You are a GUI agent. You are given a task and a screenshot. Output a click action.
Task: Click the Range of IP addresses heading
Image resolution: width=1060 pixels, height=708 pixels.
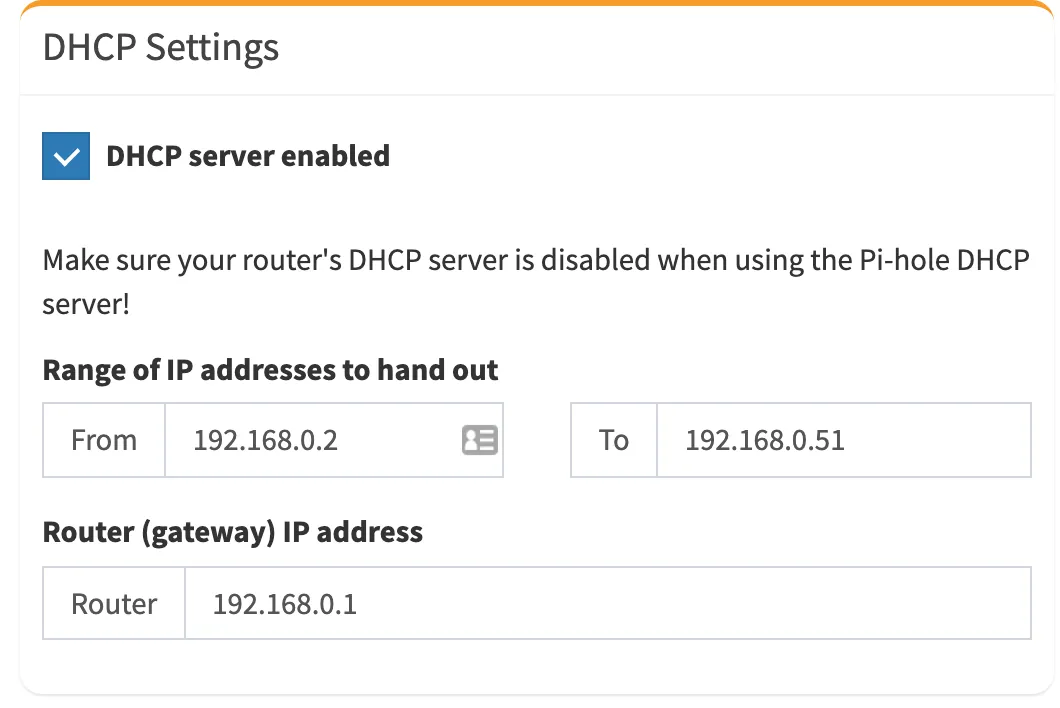(269, 370)
